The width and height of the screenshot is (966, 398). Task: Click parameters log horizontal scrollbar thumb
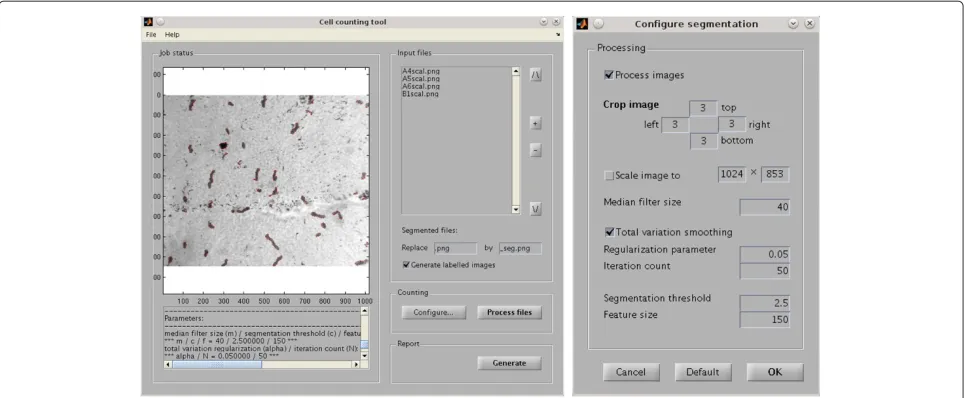(x=217, y=365)
